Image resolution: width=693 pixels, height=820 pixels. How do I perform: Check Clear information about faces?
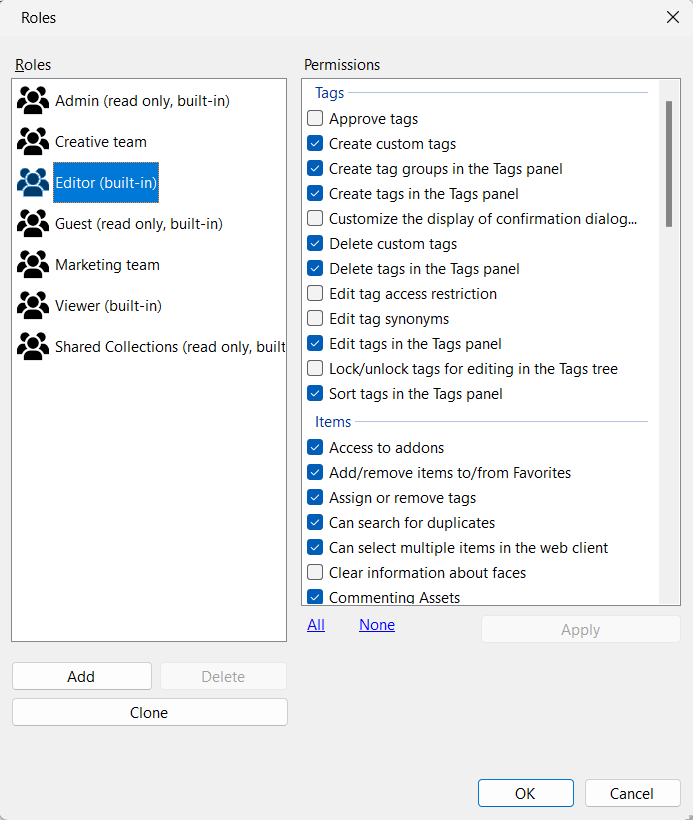[x=316, y=573]
